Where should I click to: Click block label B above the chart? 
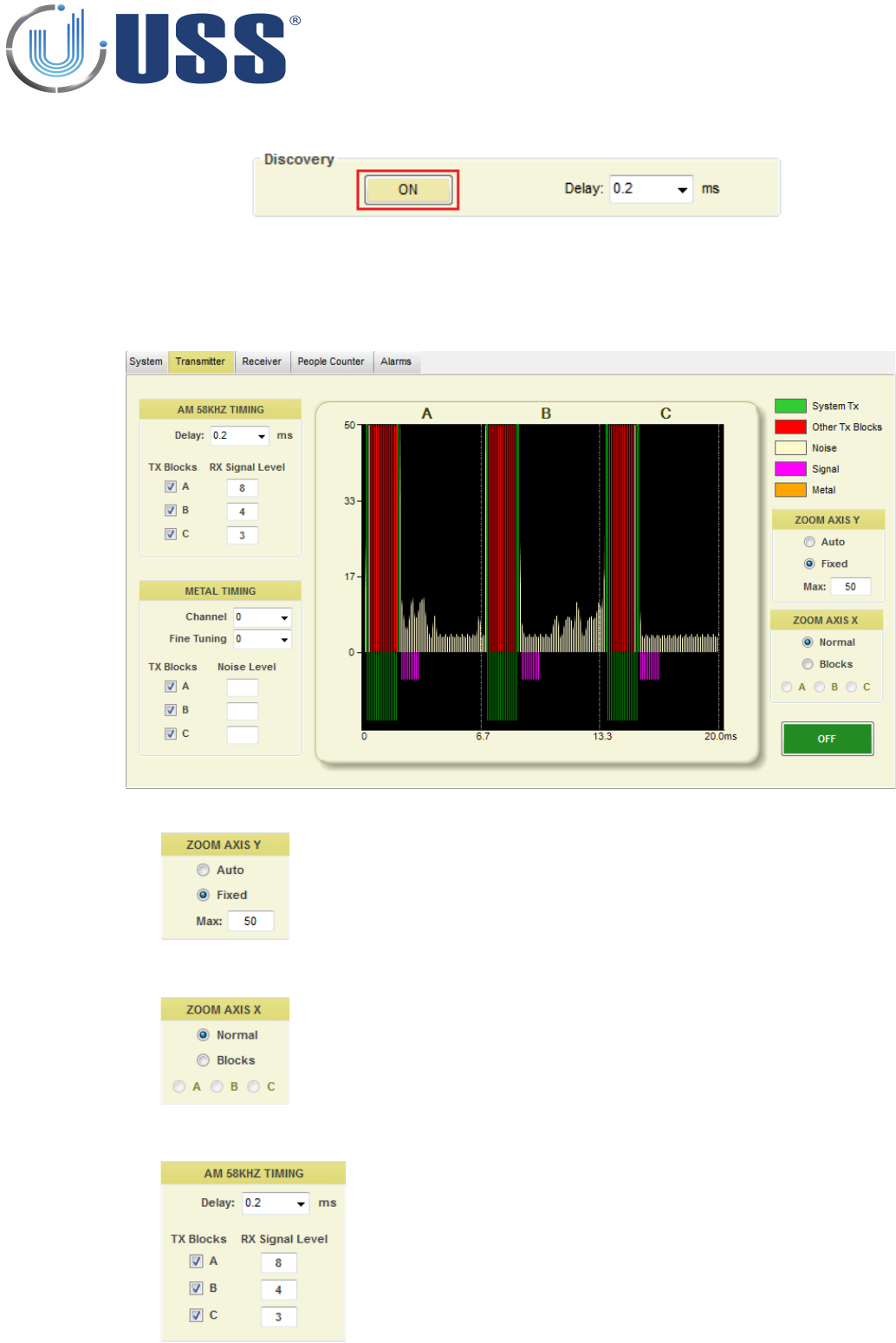click(x=546, y=414)
